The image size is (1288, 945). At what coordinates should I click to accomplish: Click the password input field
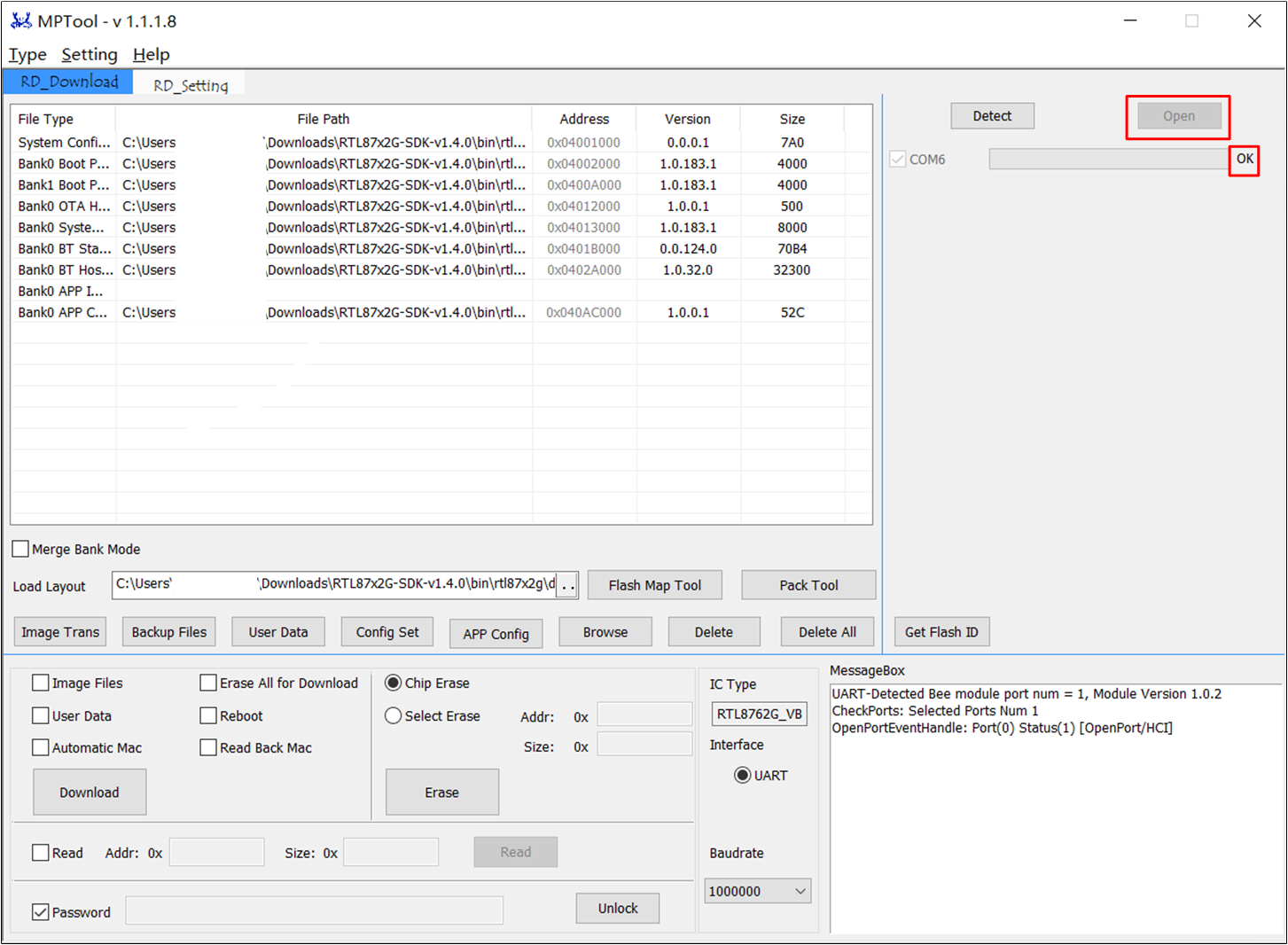(314, 910)
